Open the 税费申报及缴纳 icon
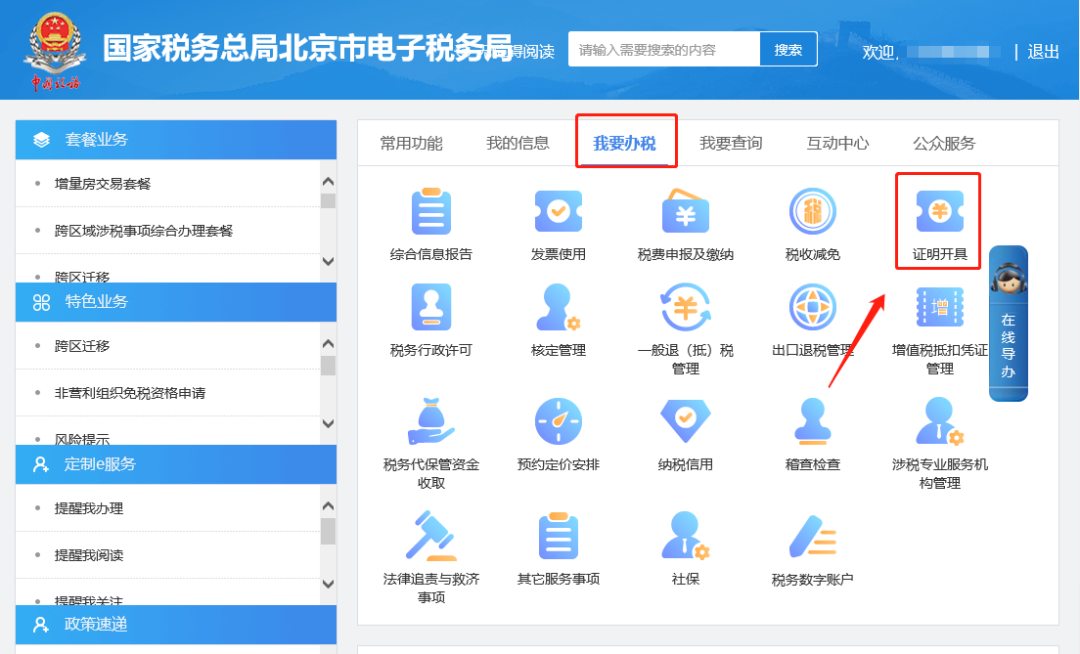 (x=685, y=212)
